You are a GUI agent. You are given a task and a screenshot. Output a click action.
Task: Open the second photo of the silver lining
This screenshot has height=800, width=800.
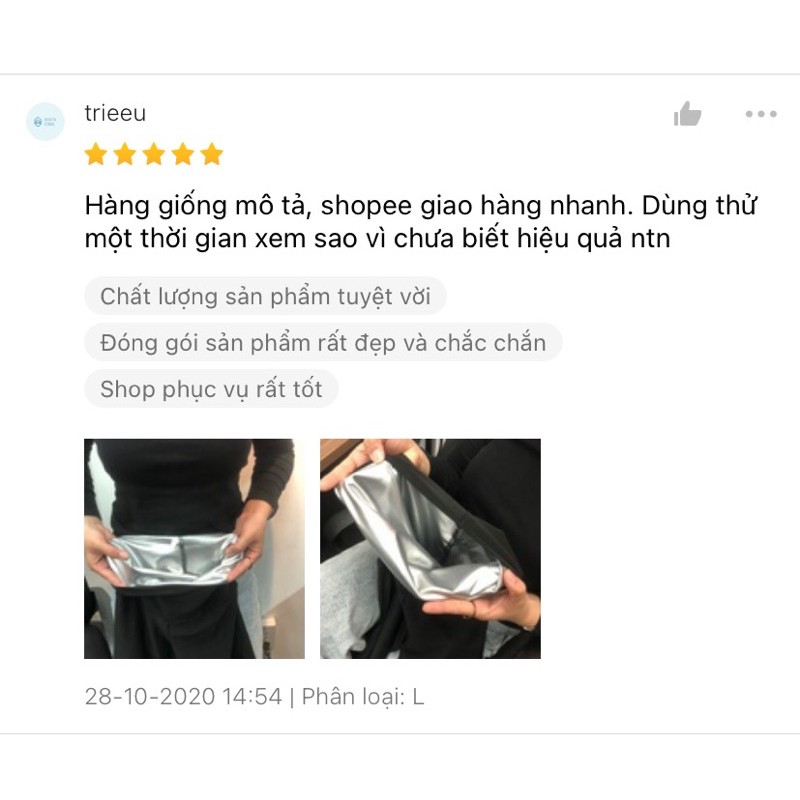430,548
